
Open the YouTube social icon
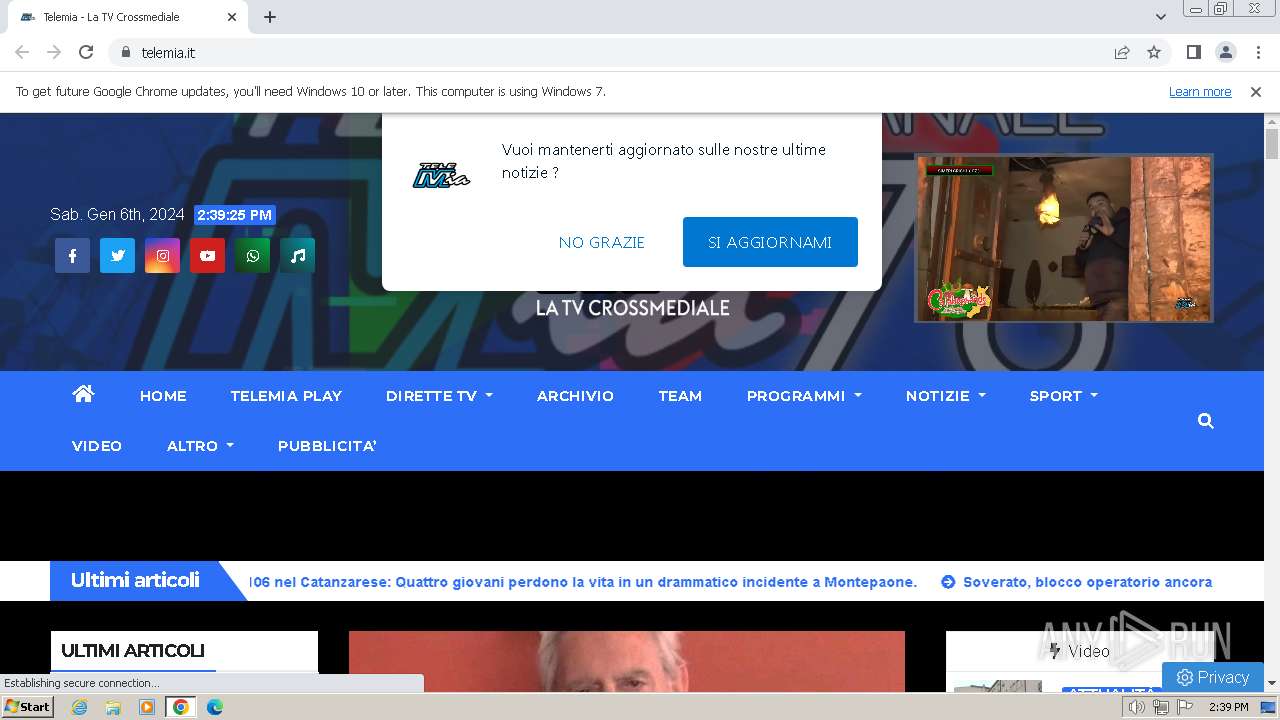coord(207,256)
